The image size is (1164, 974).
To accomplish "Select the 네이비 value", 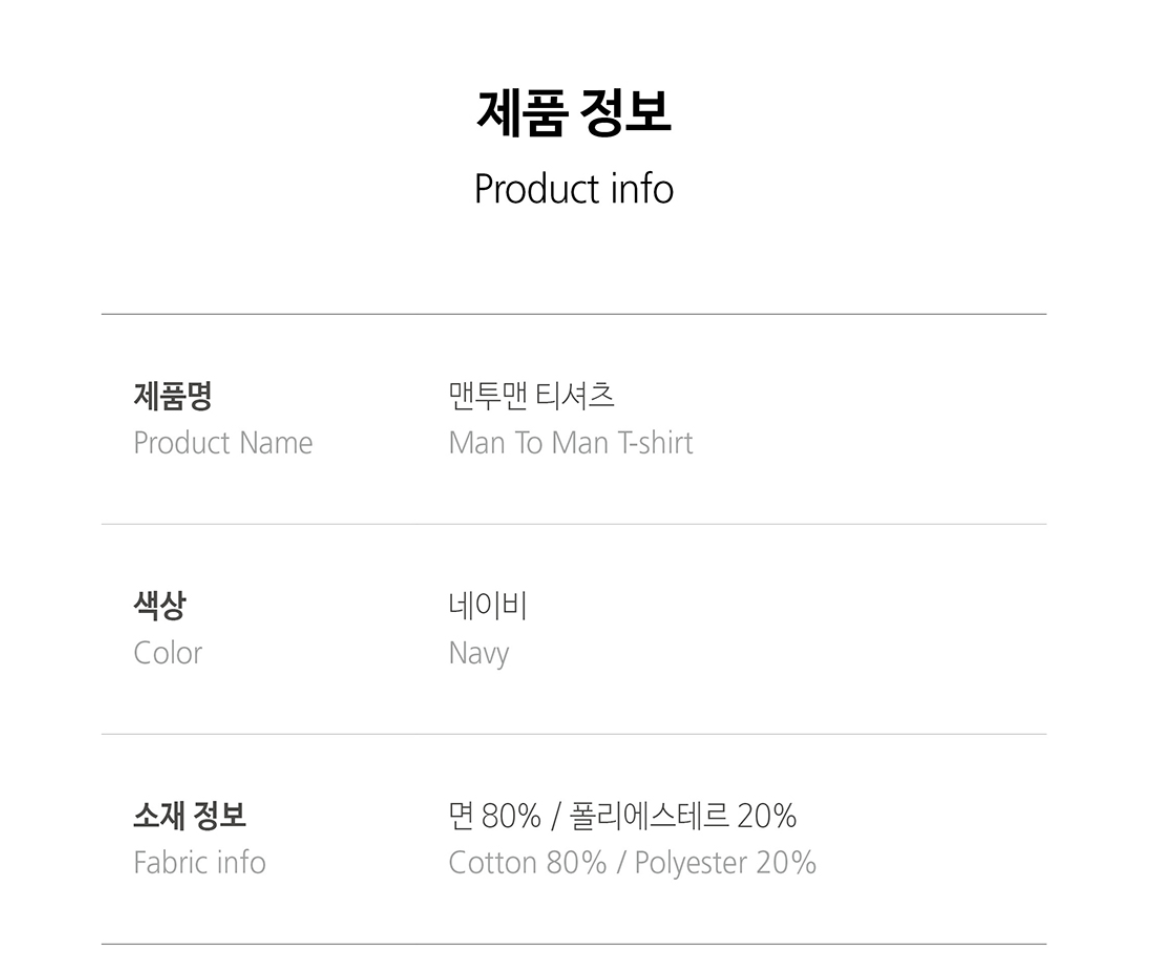I will pyautogui.click(x=487, y=606).
